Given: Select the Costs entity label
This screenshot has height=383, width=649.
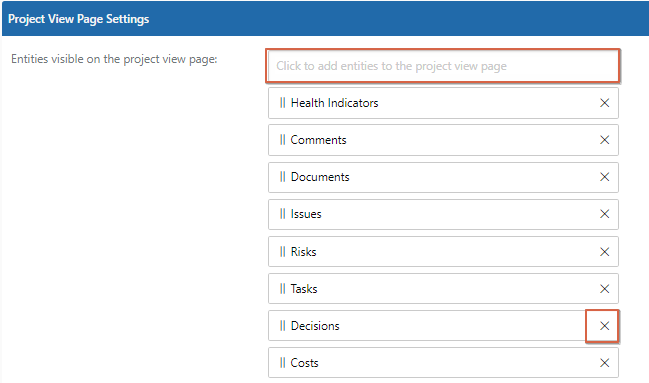Looking at the screenshot, I should click(304, 363).
